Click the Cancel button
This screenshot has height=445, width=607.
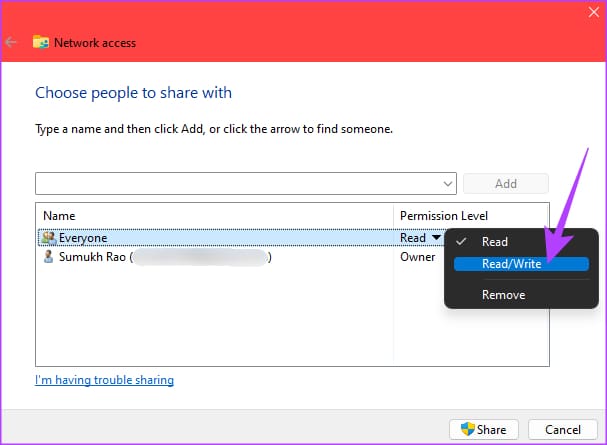(x=562, y=430)
